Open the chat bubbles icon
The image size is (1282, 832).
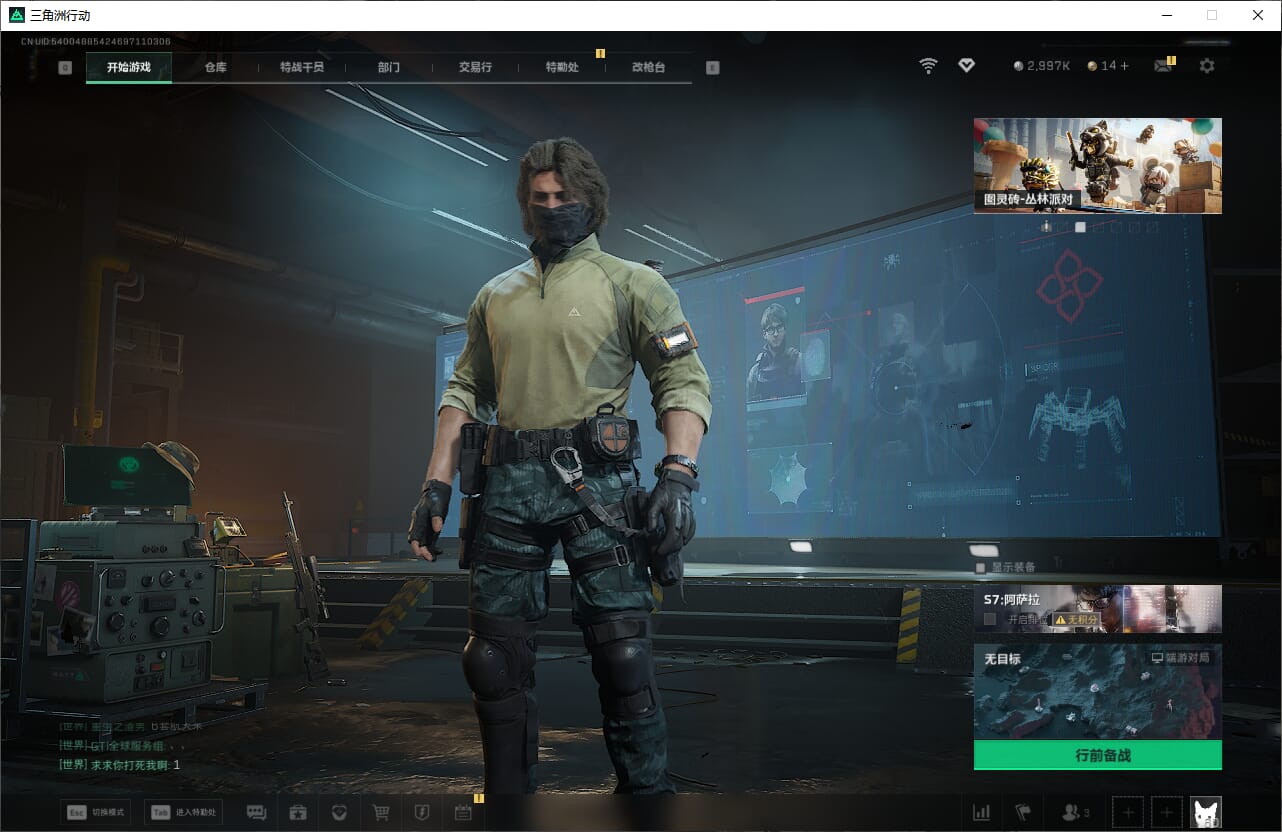(x=256, y=812)
